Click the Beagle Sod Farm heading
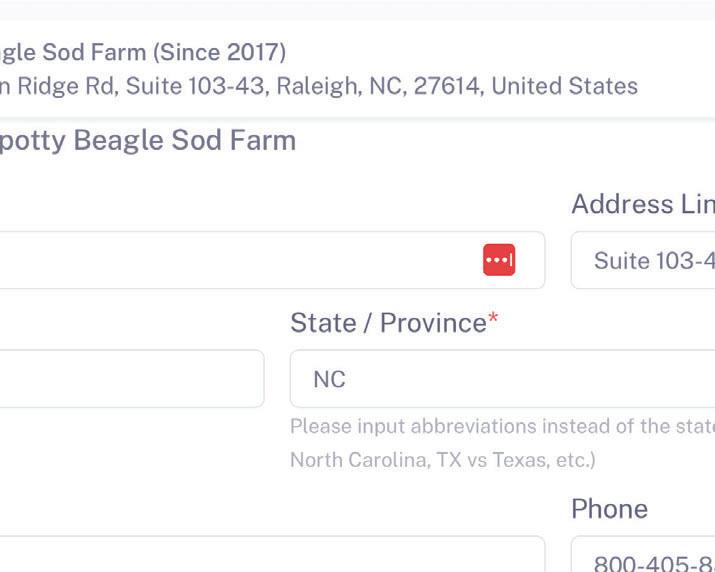Image resolution: width=715 pixels, height=572 pixels. pyautogui.click(x=148, y=140)
